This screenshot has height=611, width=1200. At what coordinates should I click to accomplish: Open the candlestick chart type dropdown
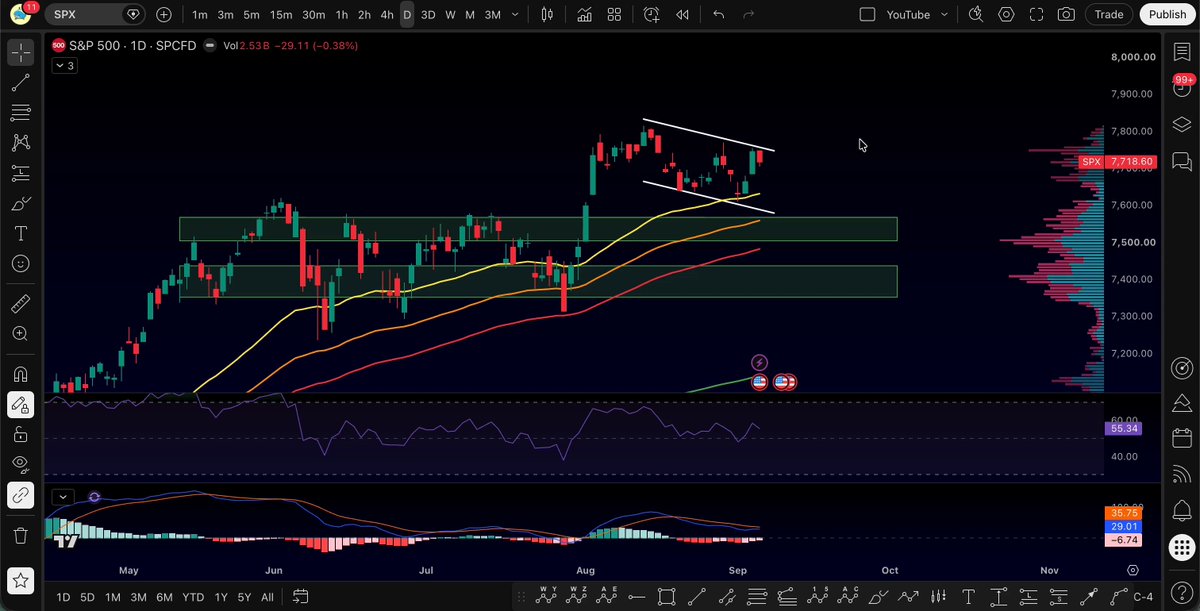(x=547, y=15)
